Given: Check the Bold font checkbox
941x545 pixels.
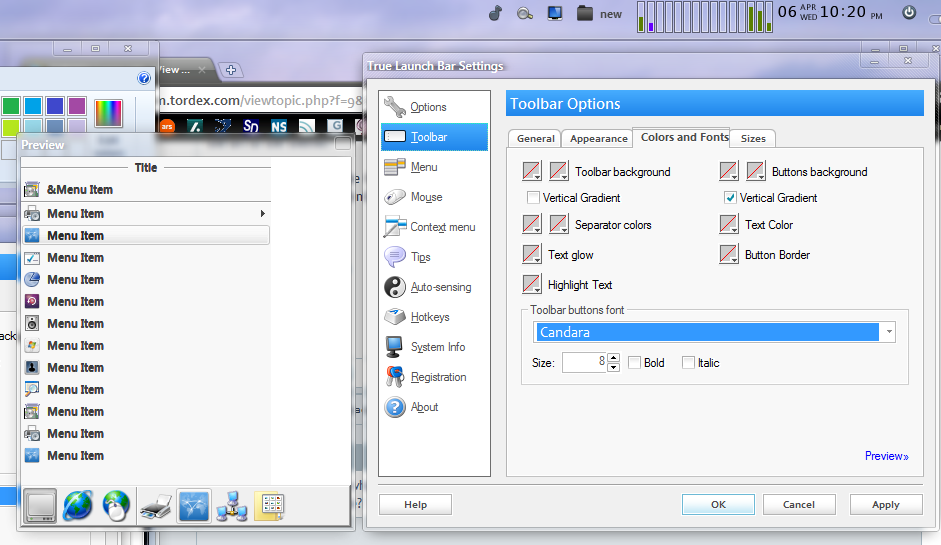Looking at the screenshot, I should click(635, 363).
